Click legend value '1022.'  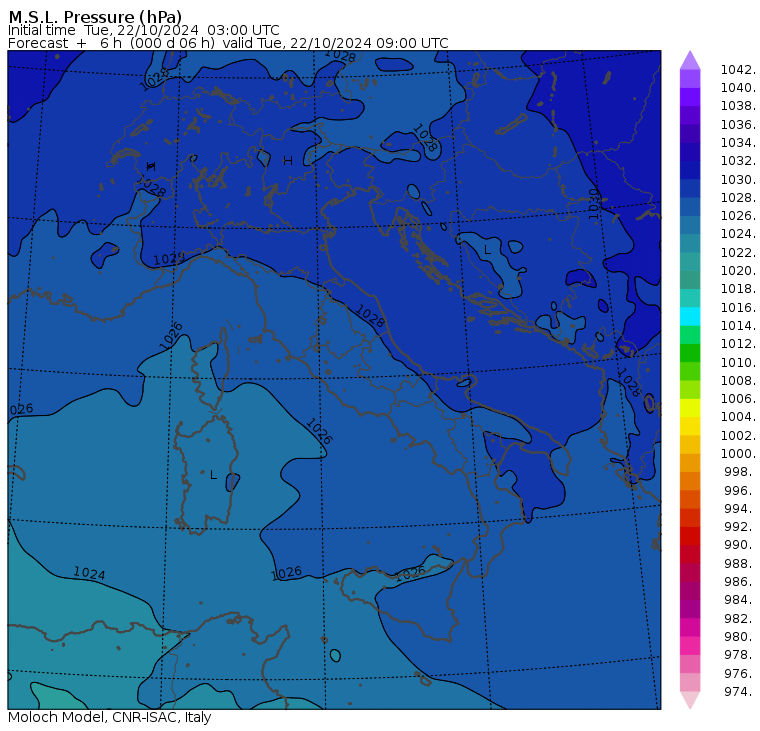[x=738, y=253]
